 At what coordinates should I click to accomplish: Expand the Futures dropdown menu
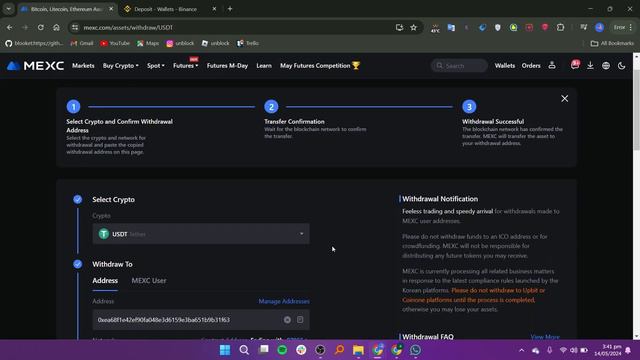click(x=185, y=65)
